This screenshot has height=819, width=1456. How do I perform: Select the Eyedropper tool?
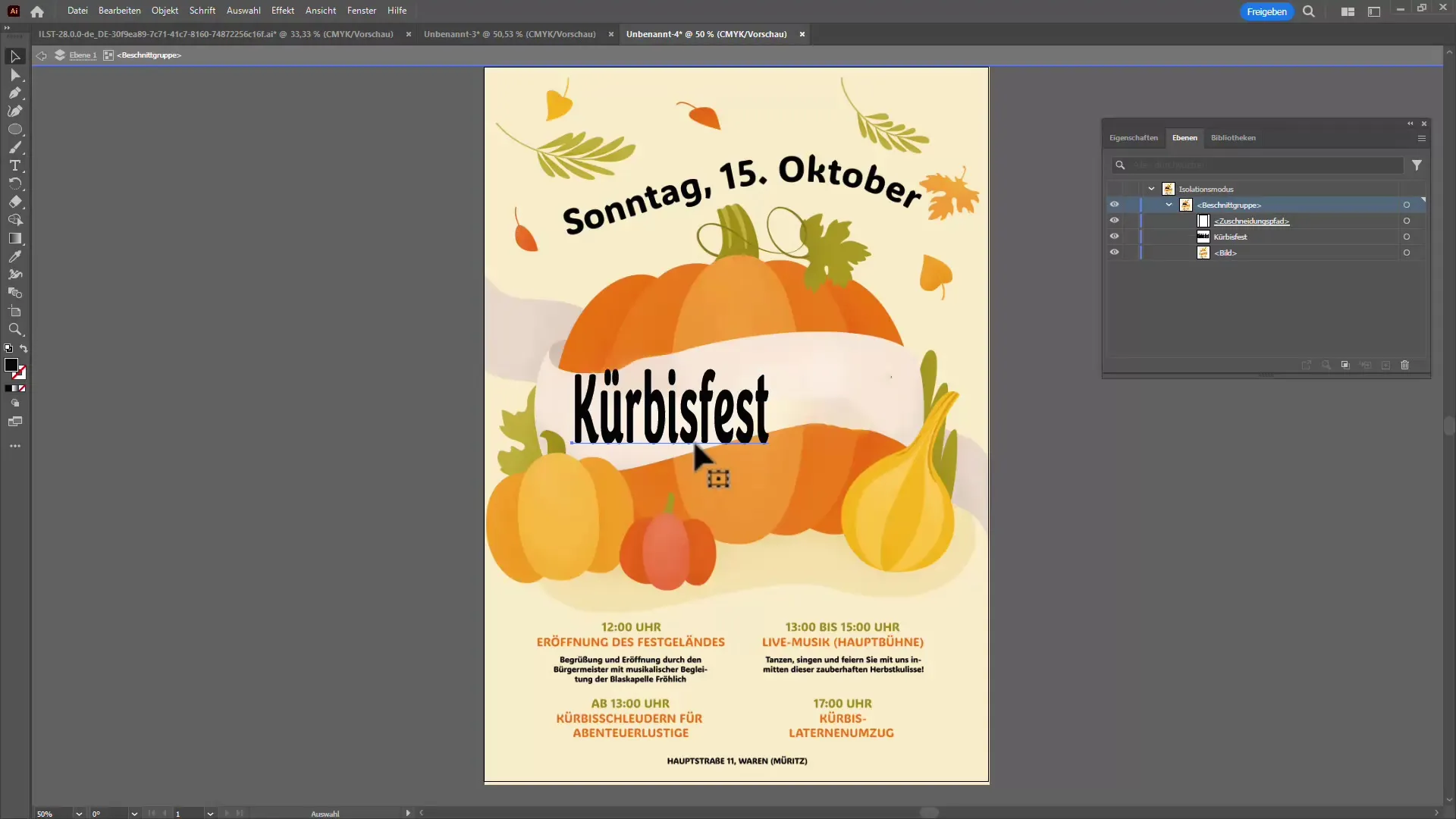point(15,257)
